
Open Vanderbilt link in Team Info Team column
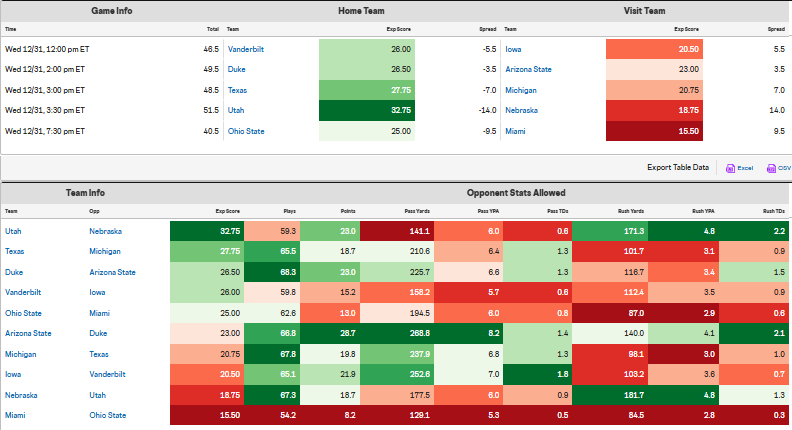(x=23, y=292)
